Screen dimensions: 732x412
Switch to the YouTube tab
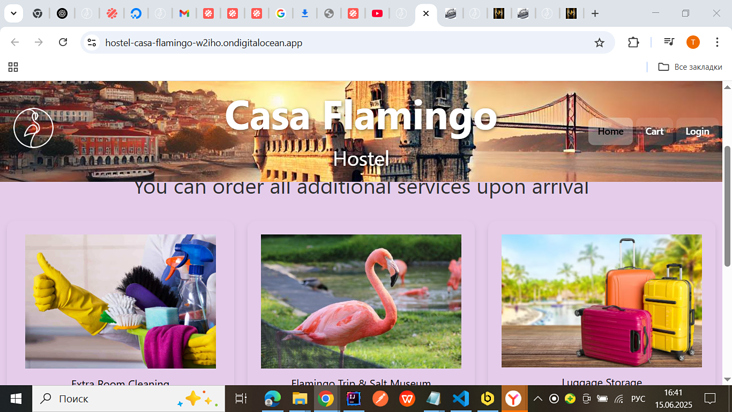(x=377, y=14)
